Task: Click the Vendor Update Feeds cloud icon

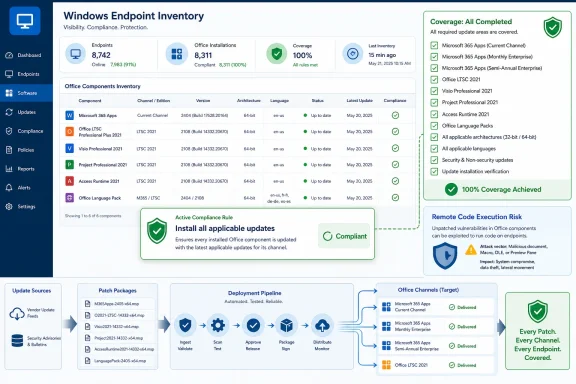Action: pyautogui.click(x=17, y=313)
